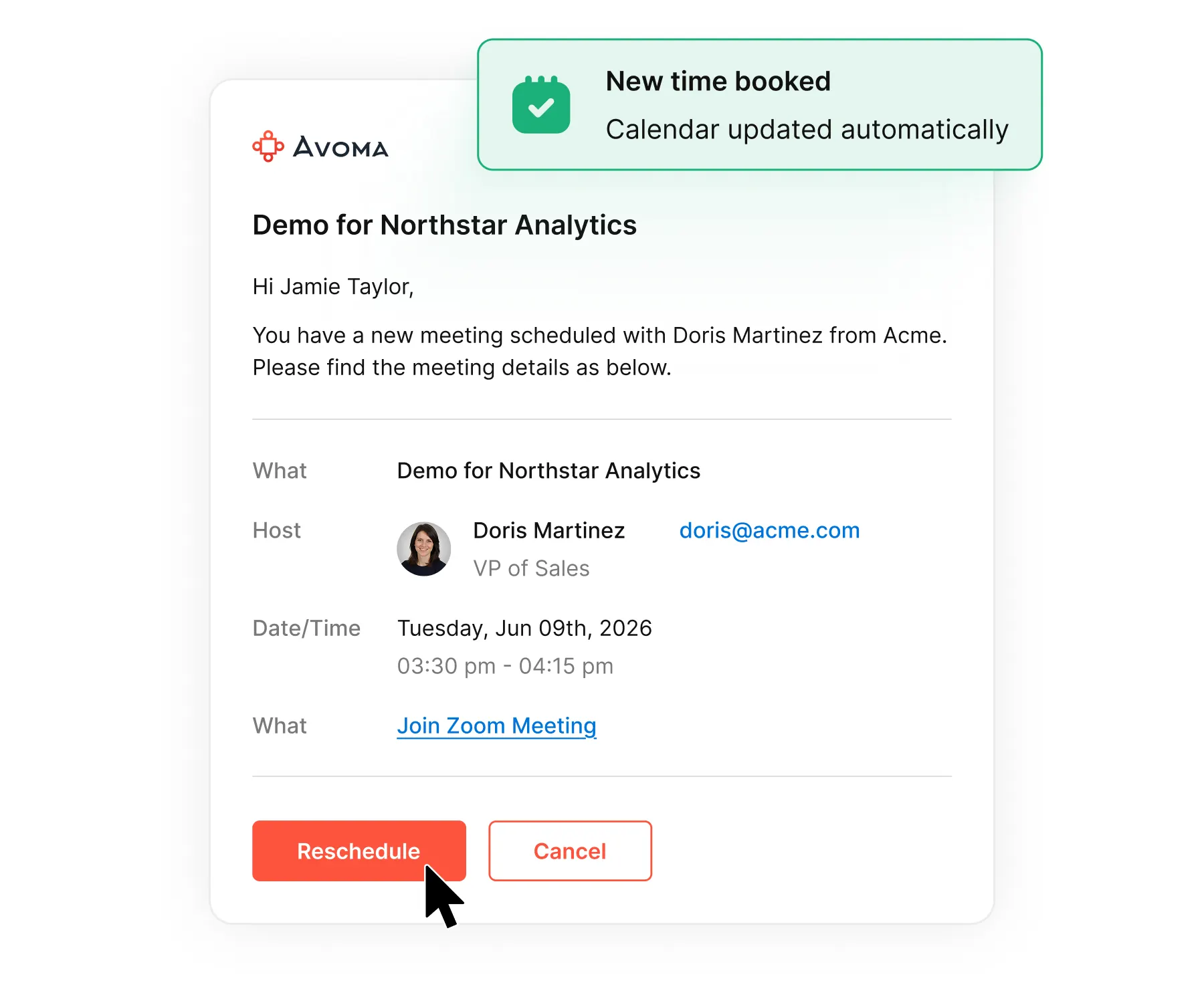Click the green calendar checkmark icon
This screenshot has height=1003, width=1204.
coord(541,104)
